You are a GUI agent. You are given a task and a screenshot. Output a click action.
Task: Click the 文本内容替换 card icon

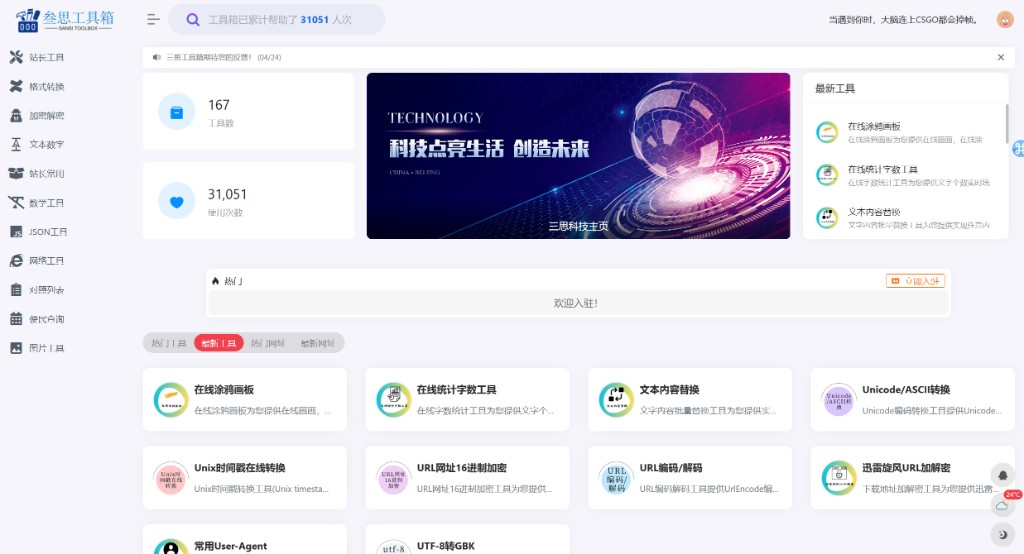[x=616, y=400]
